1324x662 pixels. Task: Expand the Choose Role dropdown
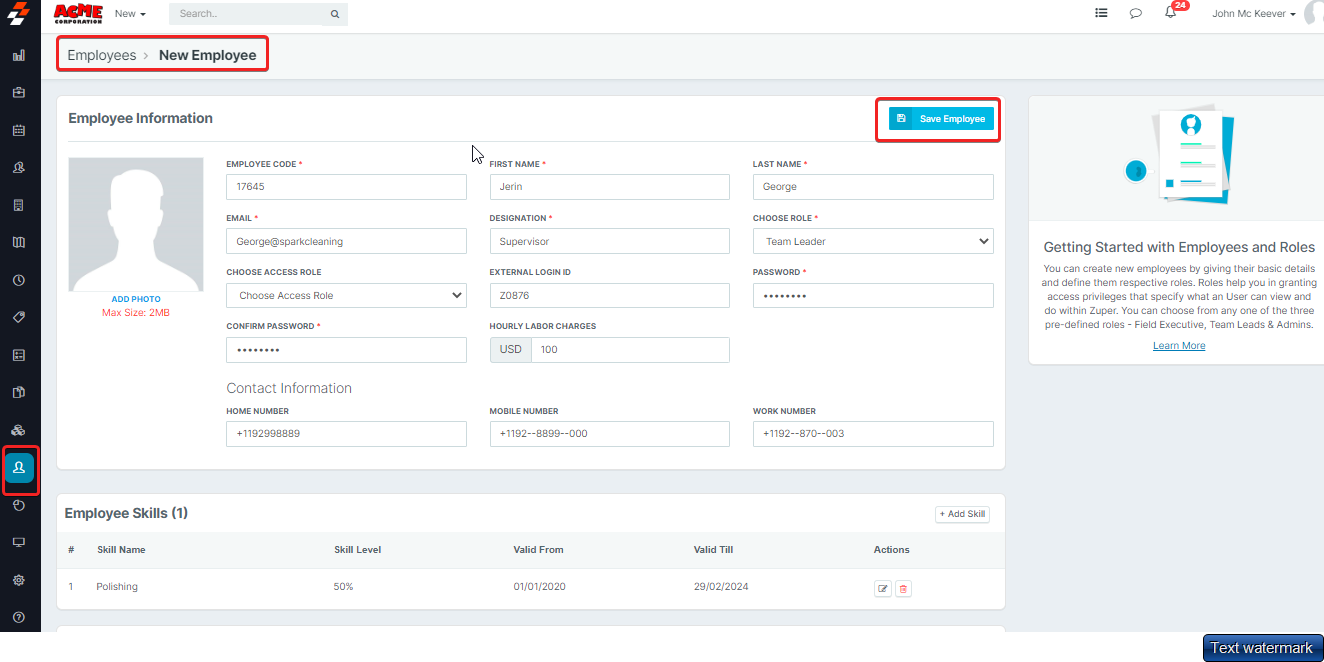pyautogui.click(x=872, y=241)
